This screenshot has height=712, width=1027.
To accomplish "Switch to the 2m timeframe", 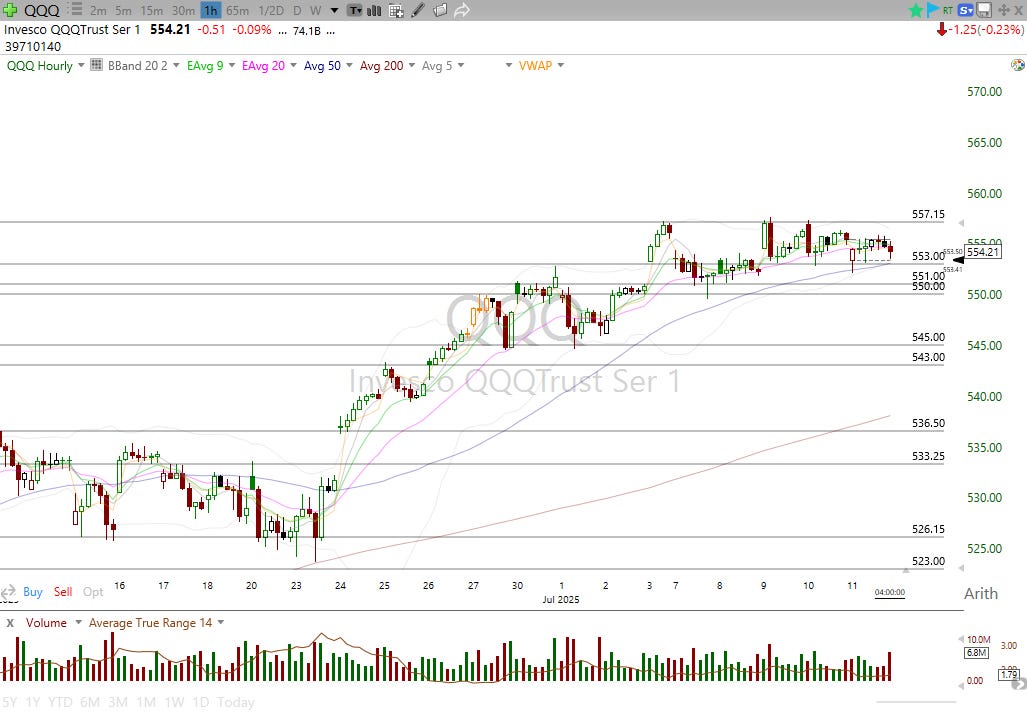I will [x=98, y=10].
